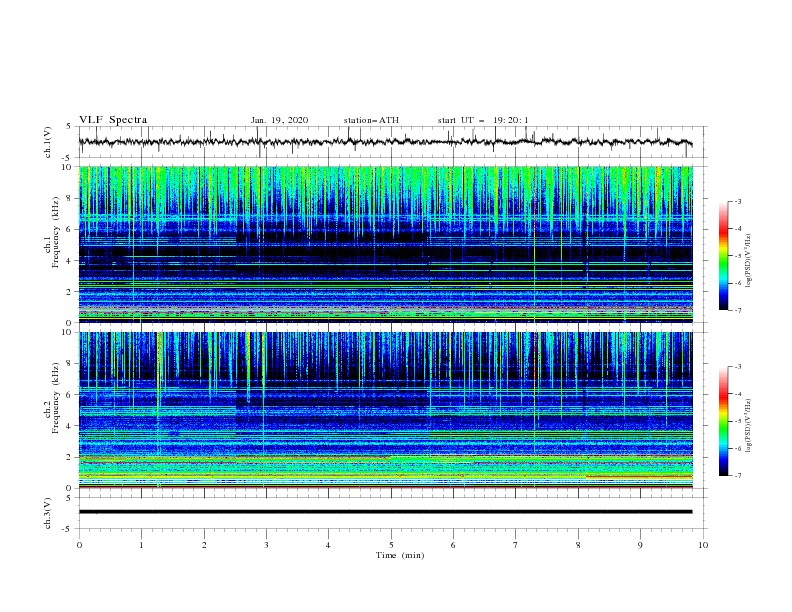The height and width of the screenshot is (612, 792).
Task: Click the "-4" label on ch.2 colorbar
Action: coord(737,394)
